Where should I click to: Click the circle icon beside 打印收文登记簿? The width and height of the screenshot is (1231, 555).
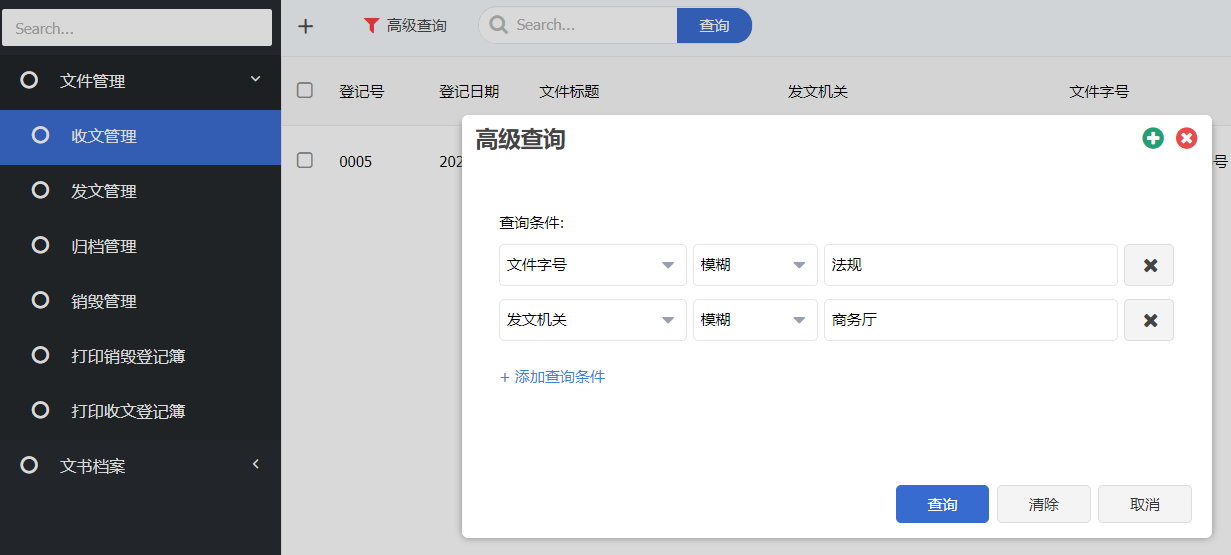(41, 410)
